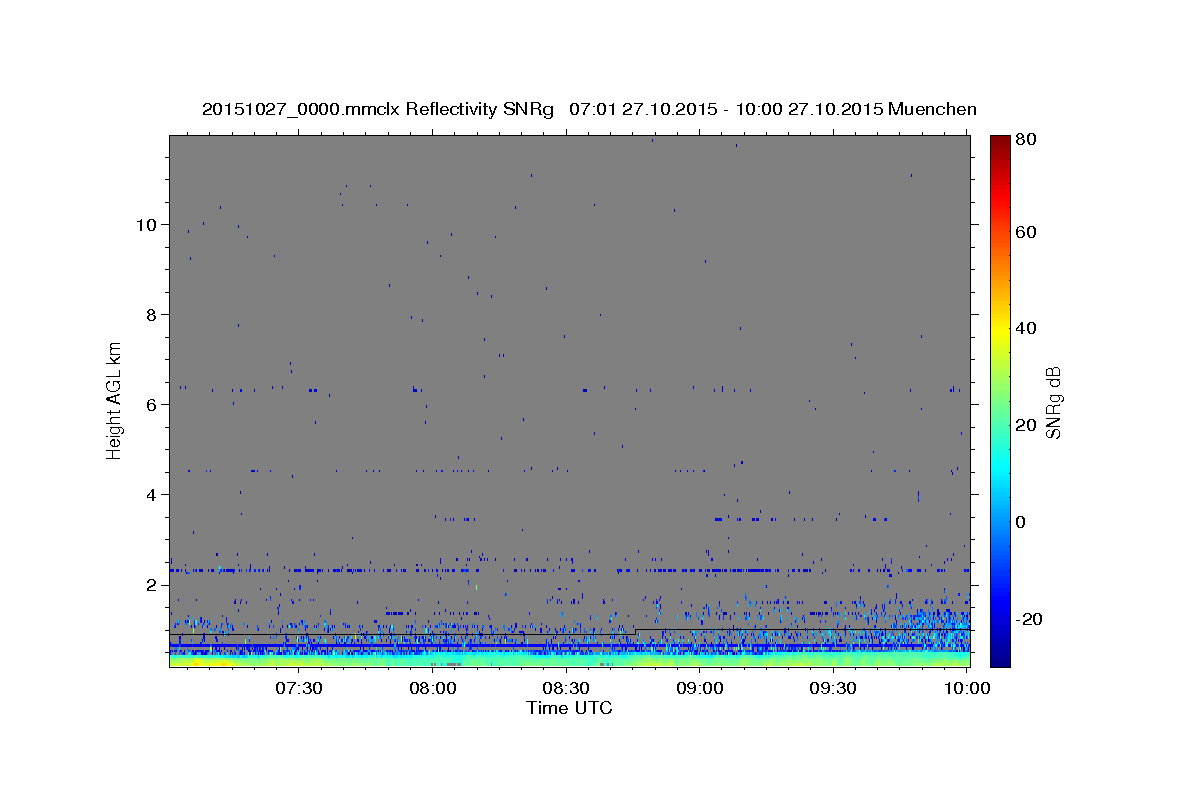
Task: Click the height tick label 6
Action: 152,405
